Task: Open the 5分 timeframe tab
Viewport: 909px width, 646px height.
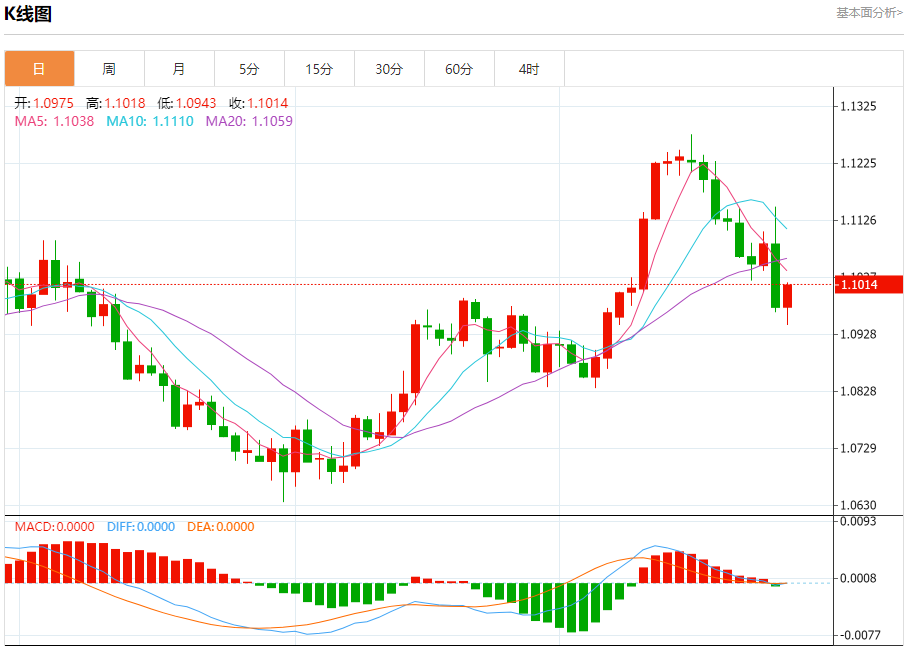Action: (x=249, y=69)
